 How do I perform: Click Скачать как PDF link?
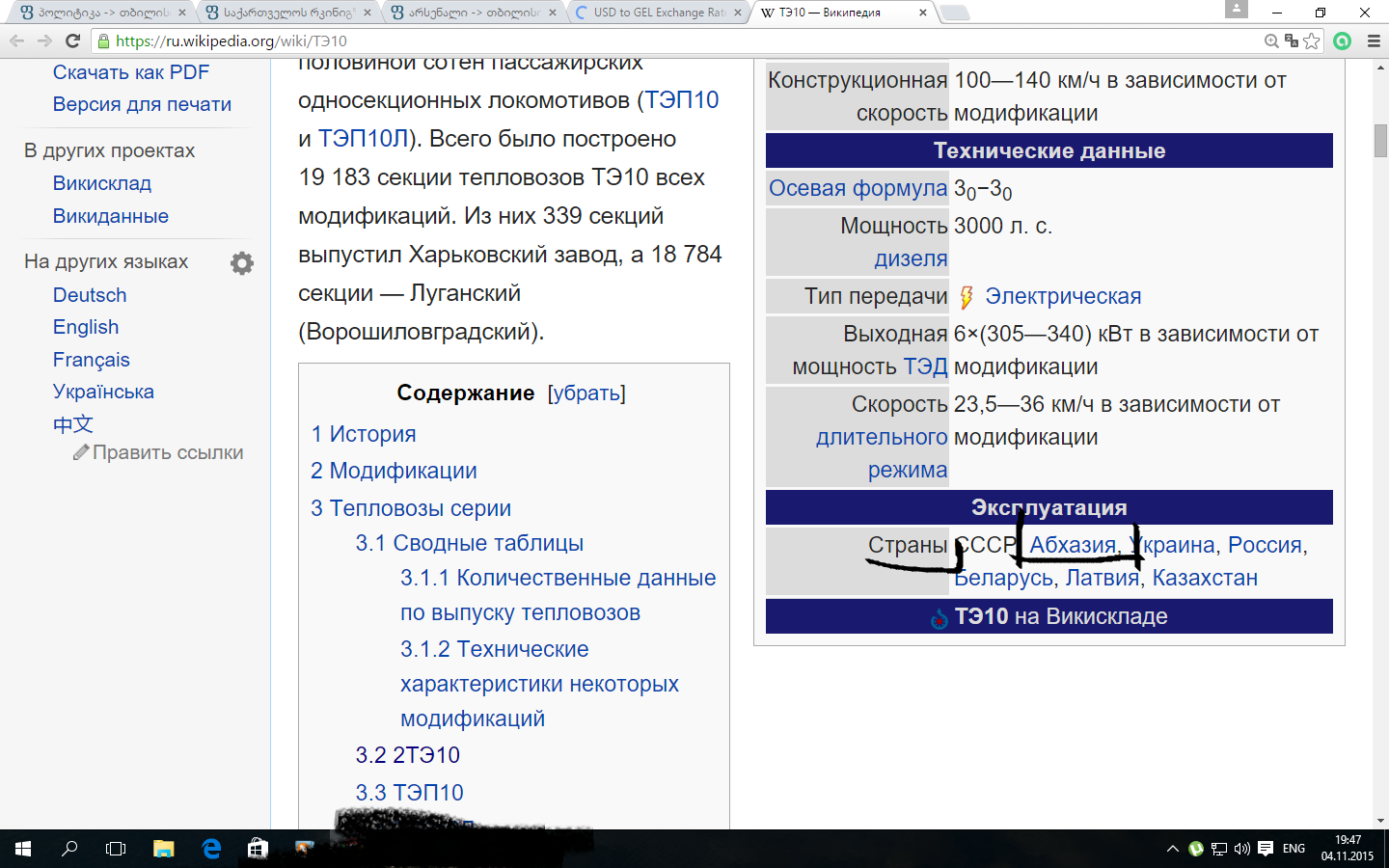point(131,72)
